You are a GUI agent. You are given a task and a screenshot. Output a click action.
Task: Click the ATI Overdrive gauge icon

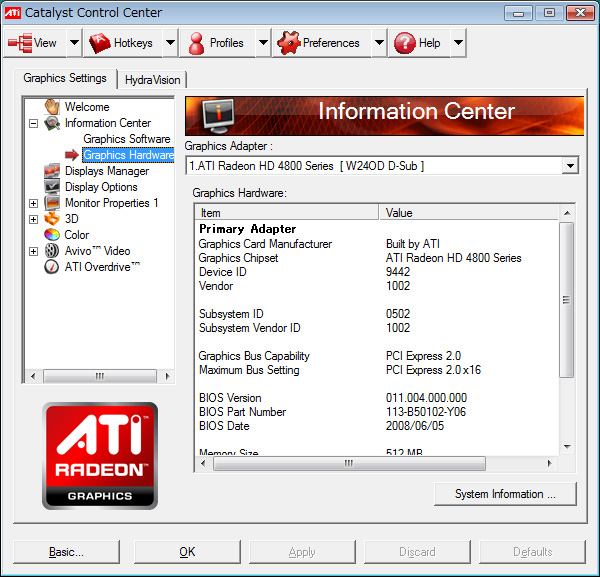point(52,267)
